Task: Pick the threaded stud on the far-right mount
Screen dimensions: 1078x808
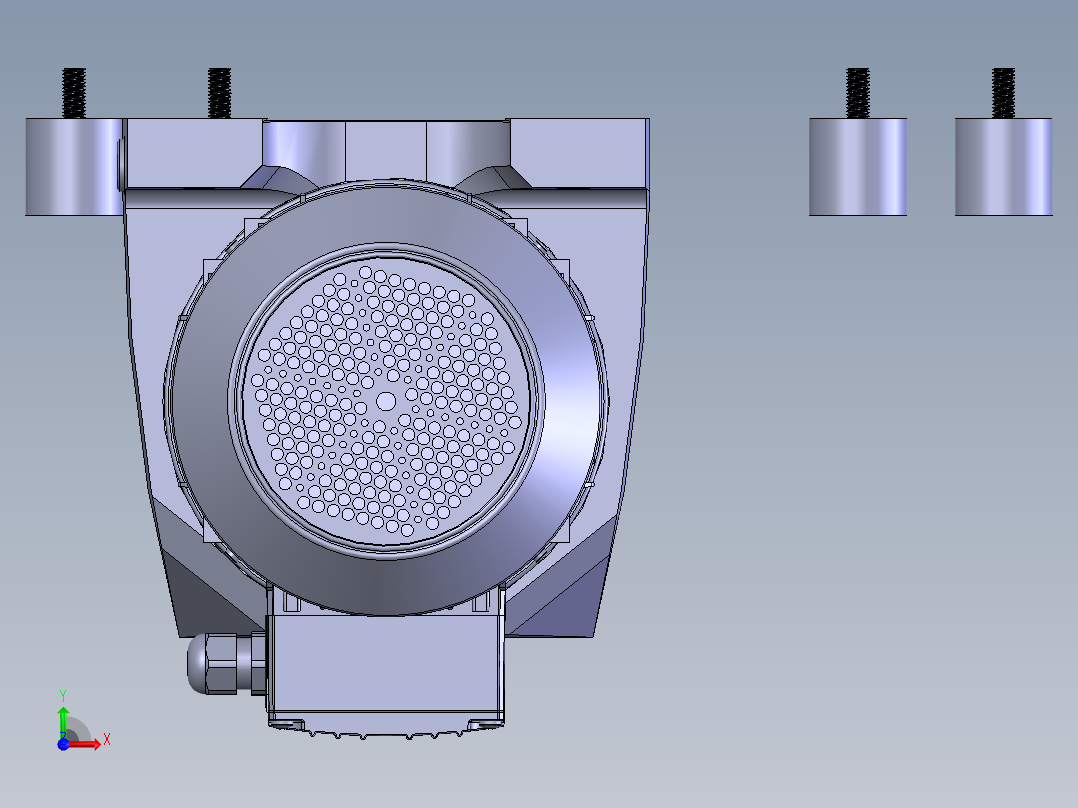Action: click(1003, 93)
